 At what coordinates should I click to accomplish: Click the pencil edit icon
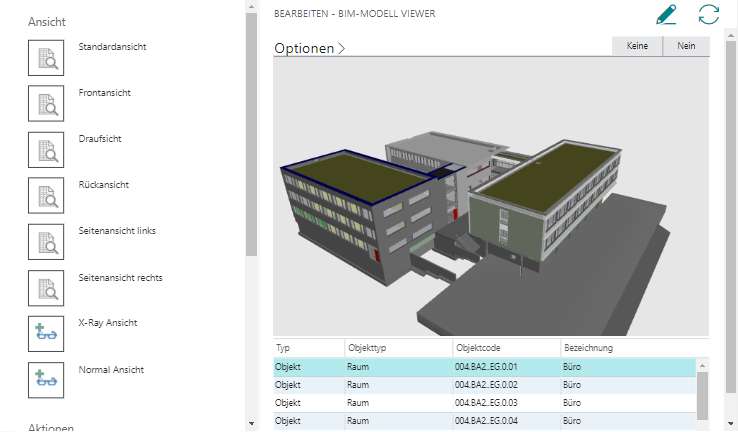point(666,14)
